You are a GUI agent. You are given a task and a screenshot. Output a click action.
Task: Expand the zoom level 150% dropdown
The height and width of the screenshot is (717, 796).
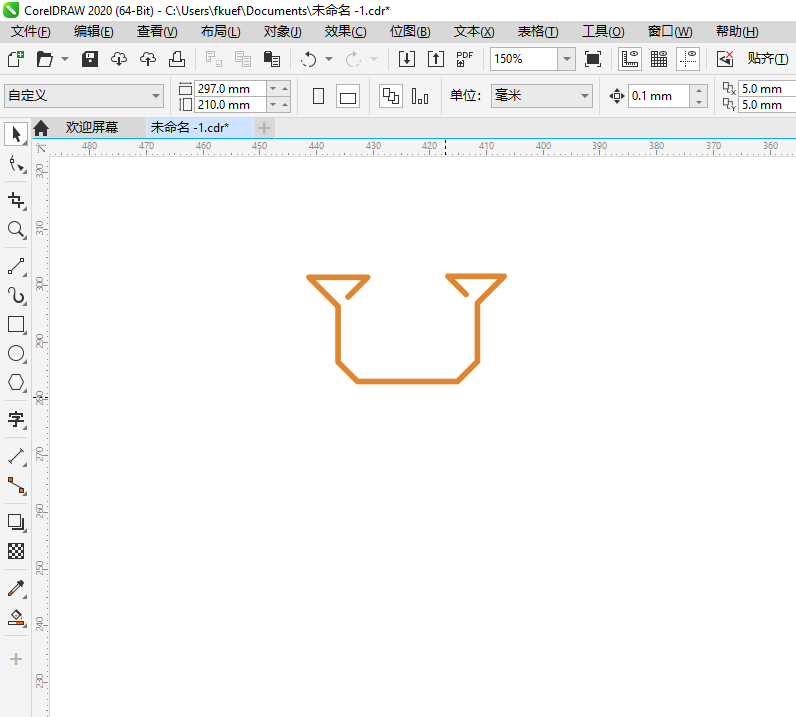click(x=567, y=59)
